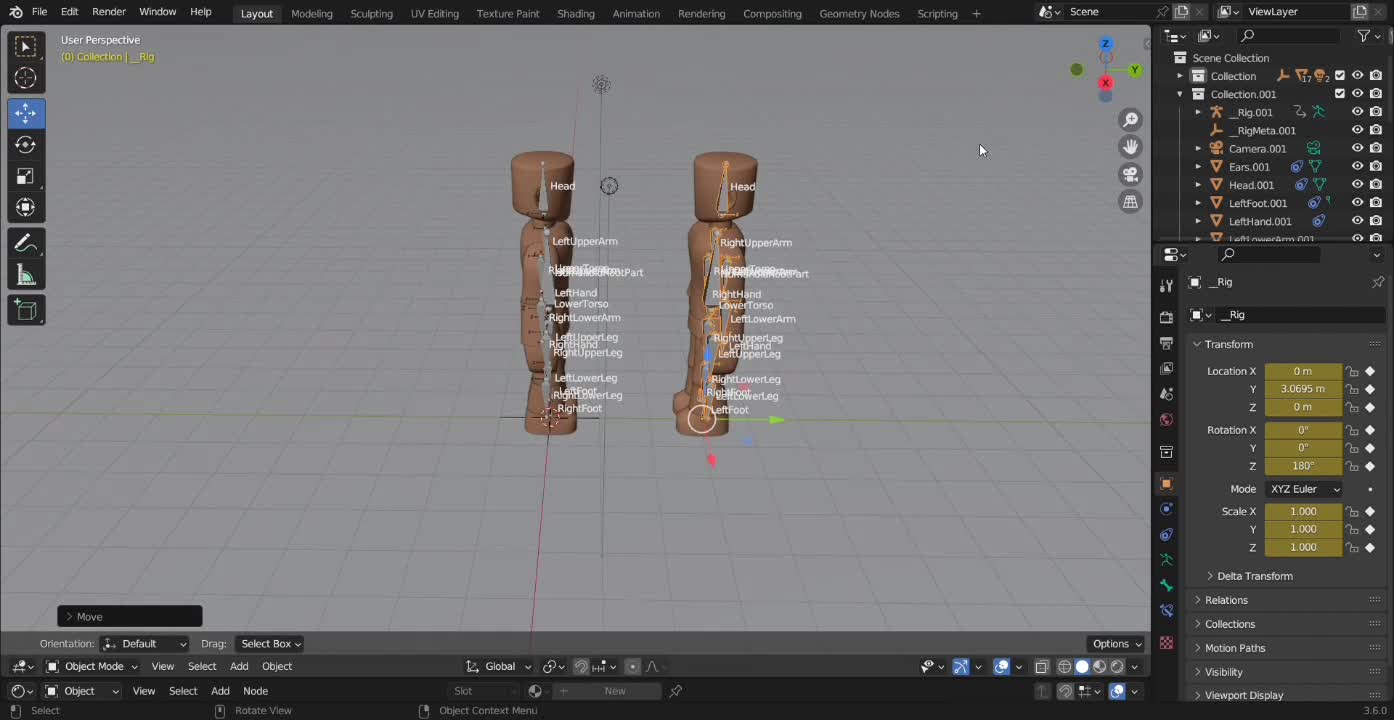The image size is (1394, 720).
Task: Choose the Add Cube tool
Action: [26, 310]
